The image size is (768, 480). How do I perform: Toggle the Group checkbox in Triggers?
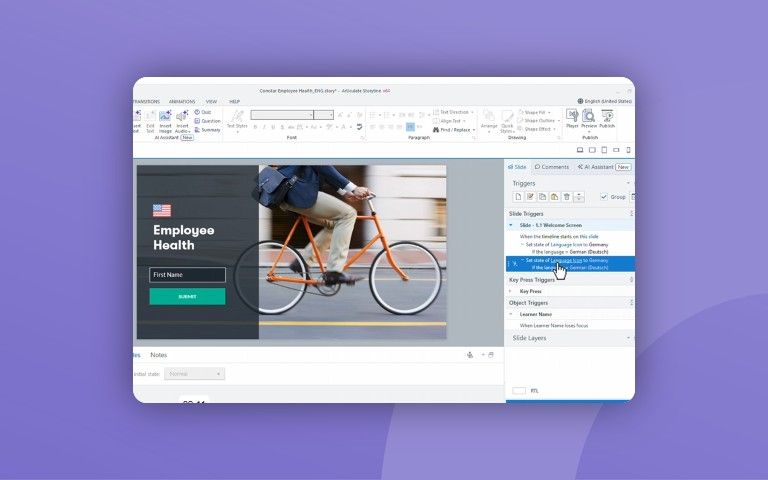click(604, 196)
